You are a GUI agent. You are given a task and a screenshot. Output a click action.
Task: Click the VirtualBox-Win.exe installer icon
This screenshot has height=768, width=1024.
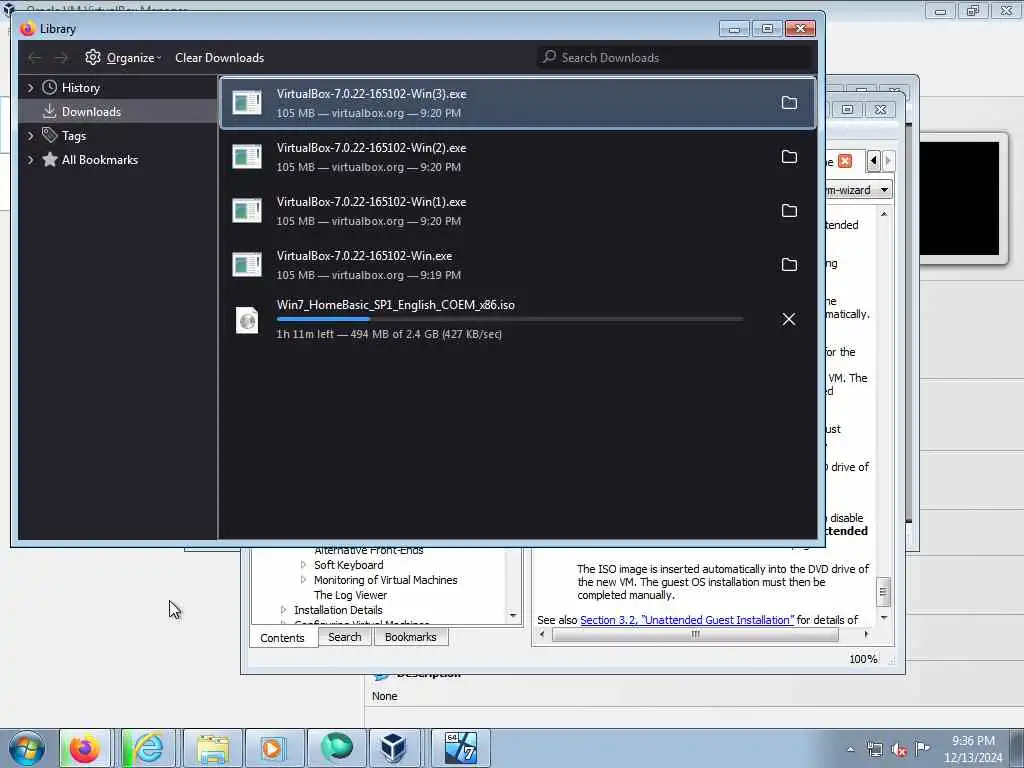(x=247, y=264)
